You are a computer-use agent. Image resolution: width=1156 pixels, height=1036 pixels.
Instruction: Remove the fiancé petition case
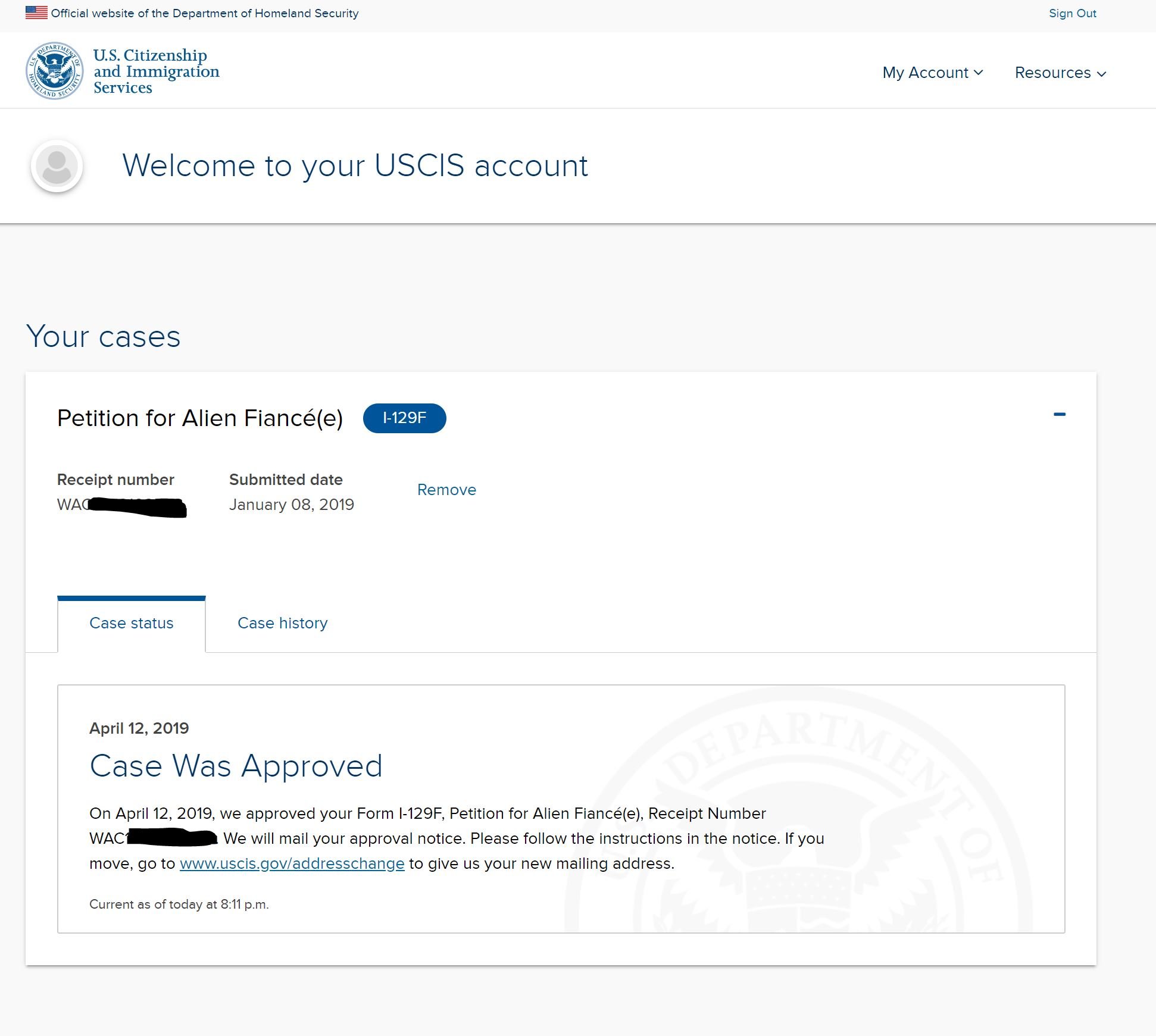[x=446, y=490]
